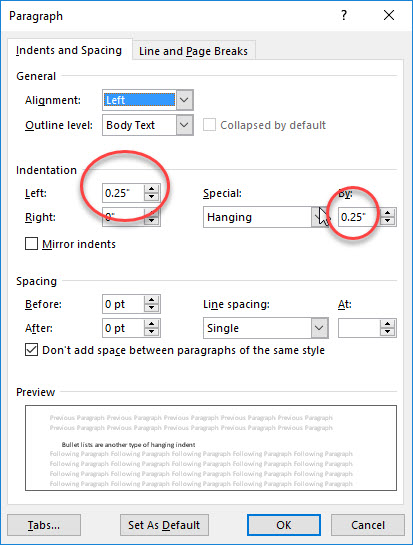Screen dimensions: 413x545
Task: Click the At spacing value field
Action: [x=359, y=328]
